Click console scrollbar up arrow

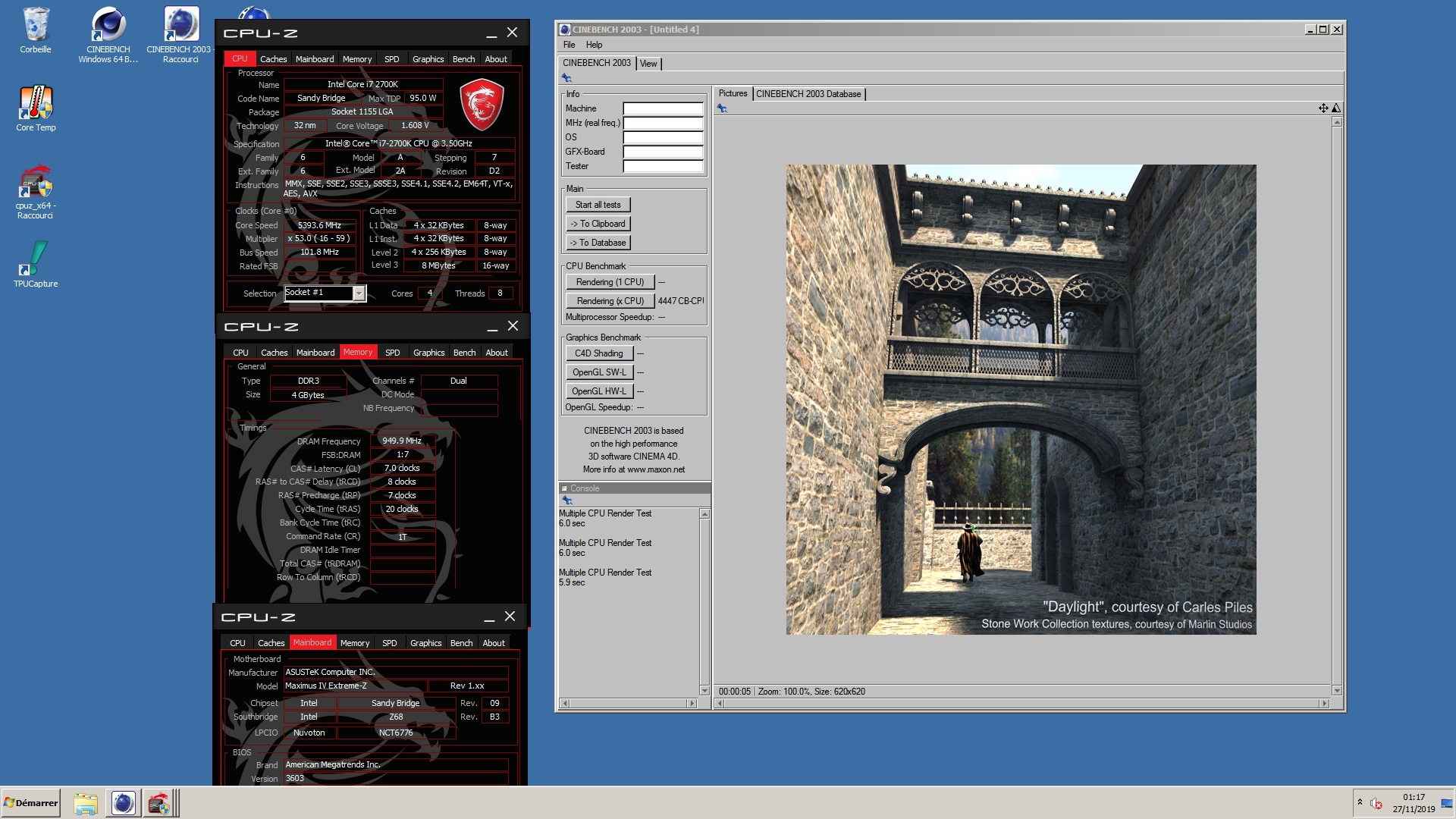tap(704, 514)
